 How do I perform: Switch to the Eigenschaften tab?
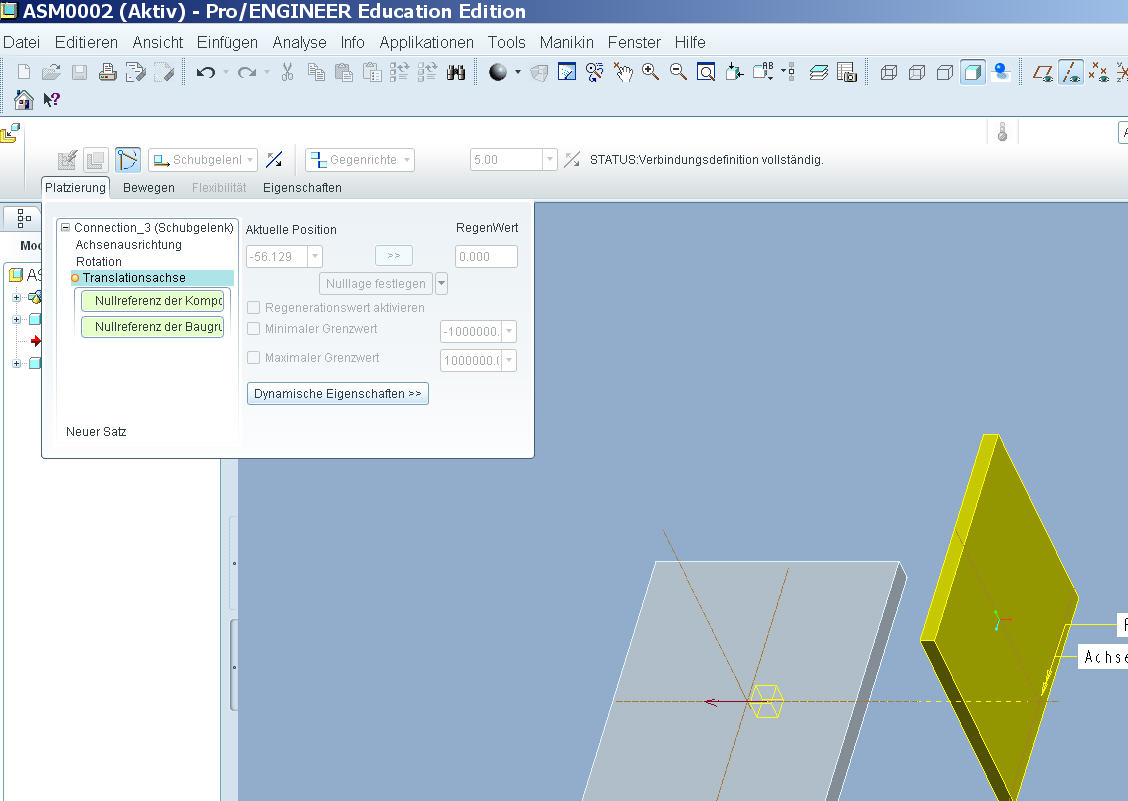[302, 188]
